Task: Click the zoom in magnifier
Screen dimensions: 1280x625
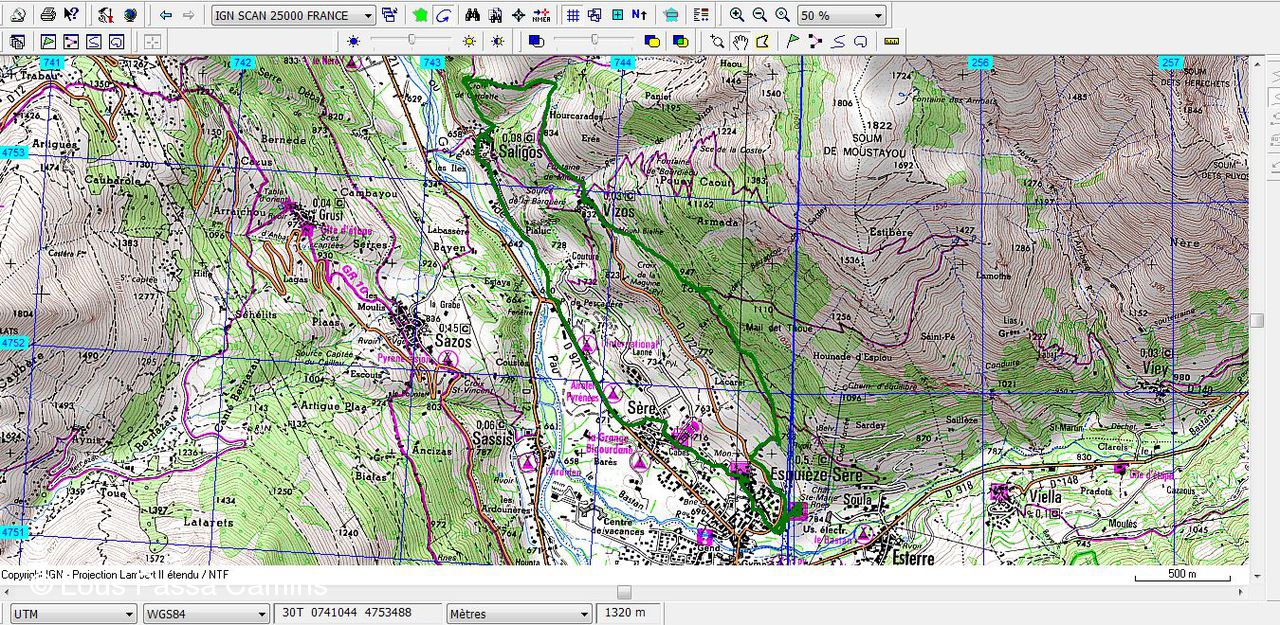Action: pos(737,15)
